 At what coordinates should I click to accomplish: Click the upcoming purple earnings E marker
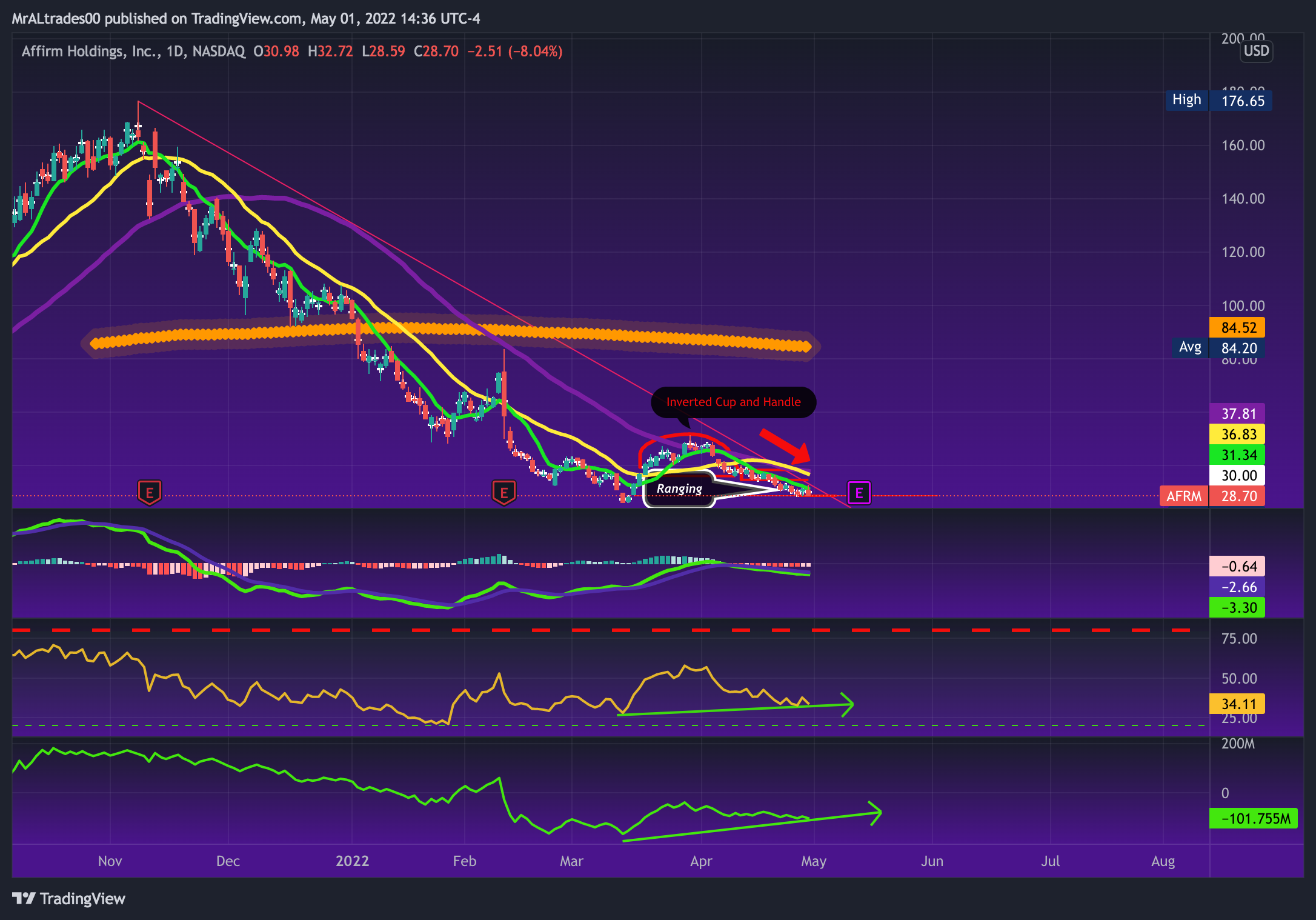coord(859,493)
